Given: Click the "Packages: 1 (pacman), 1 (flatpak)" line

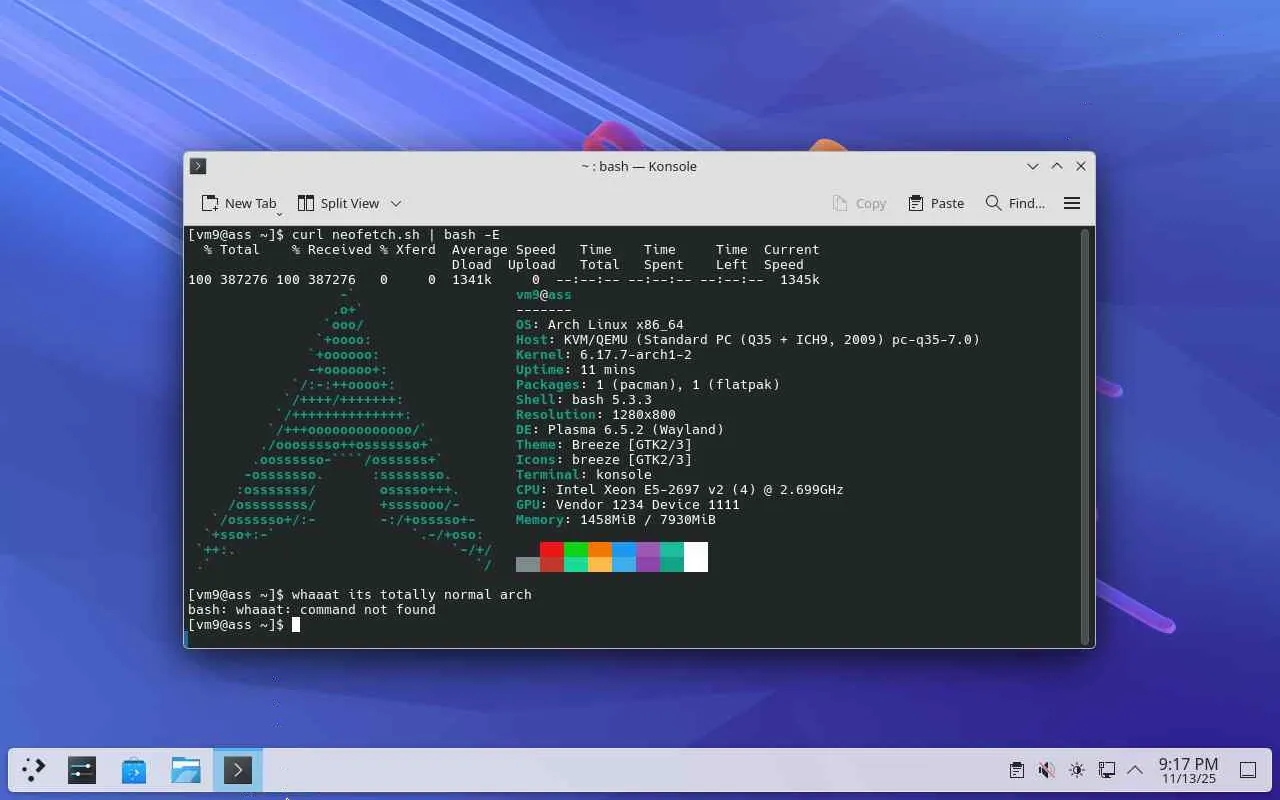Looking at the screenshot, I should click(x=648, y=385).
